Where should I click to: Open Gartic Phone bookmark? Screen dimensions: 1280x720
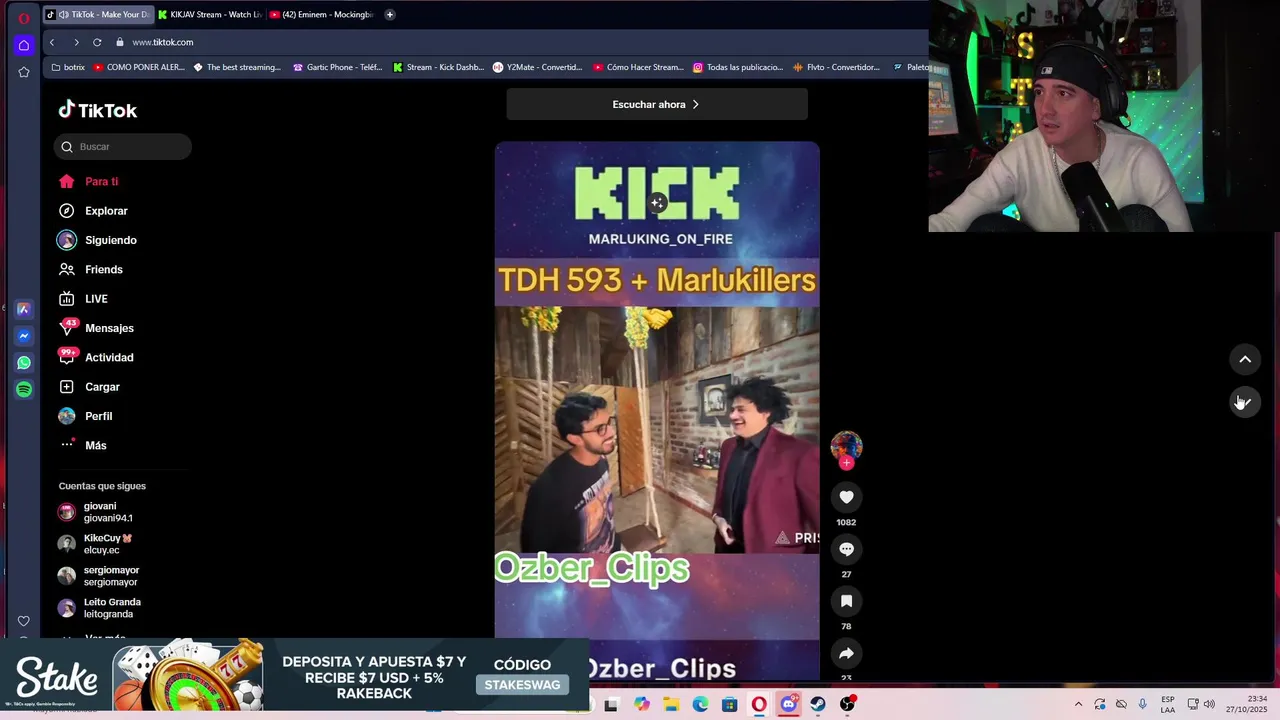(x=338, y=67)
